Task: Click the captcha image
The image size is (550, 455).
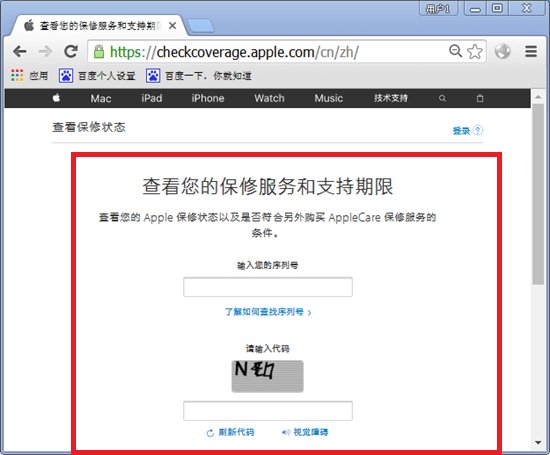Action: tap(267, 376)
